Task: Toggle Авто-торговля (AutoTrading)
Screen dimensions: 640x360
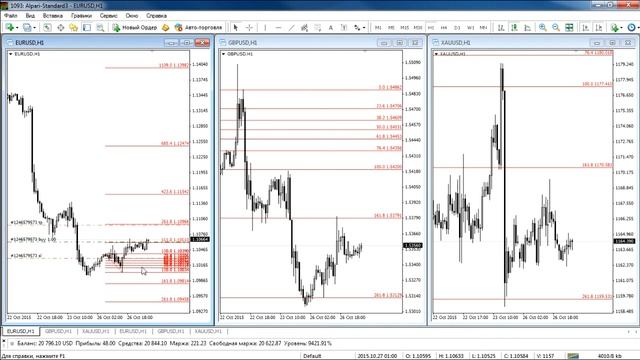Action: (x=198, y=27)
